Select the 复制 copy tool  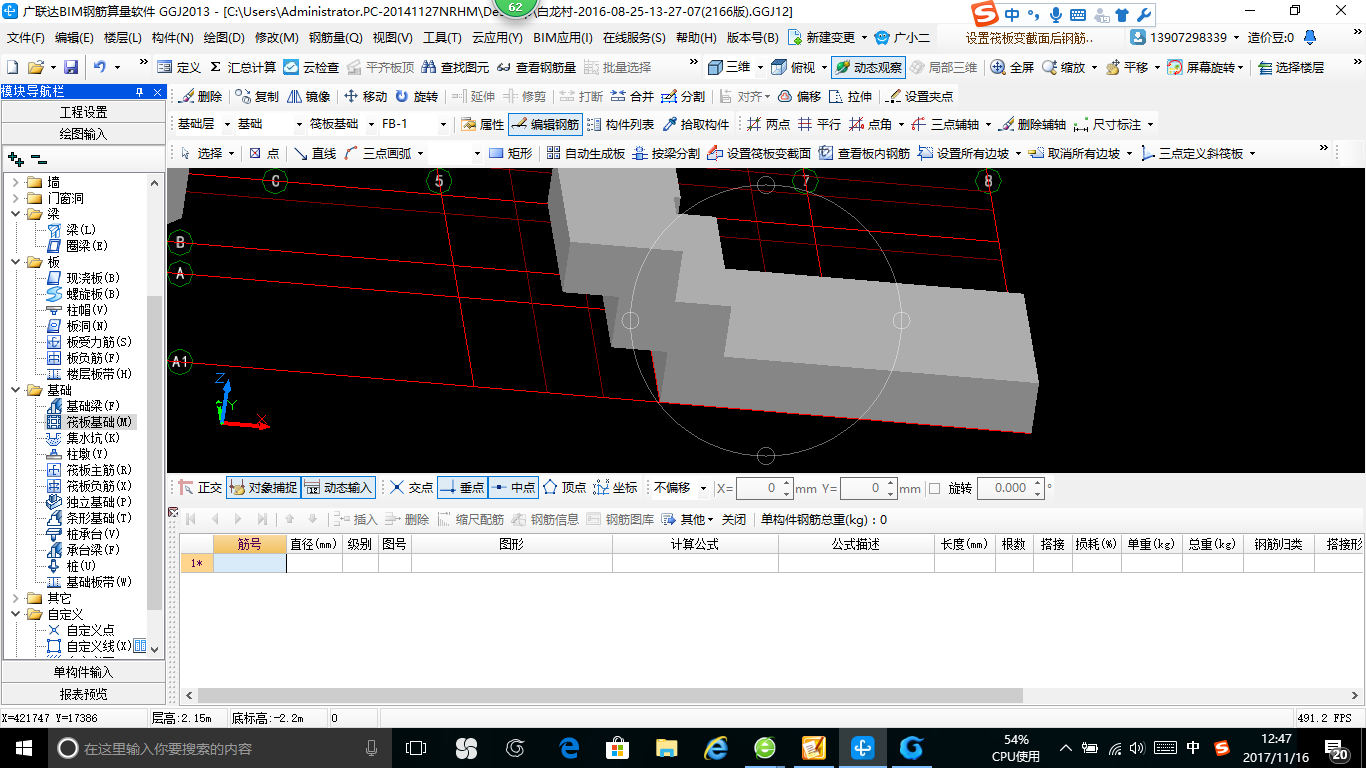(x=257, y=97)
